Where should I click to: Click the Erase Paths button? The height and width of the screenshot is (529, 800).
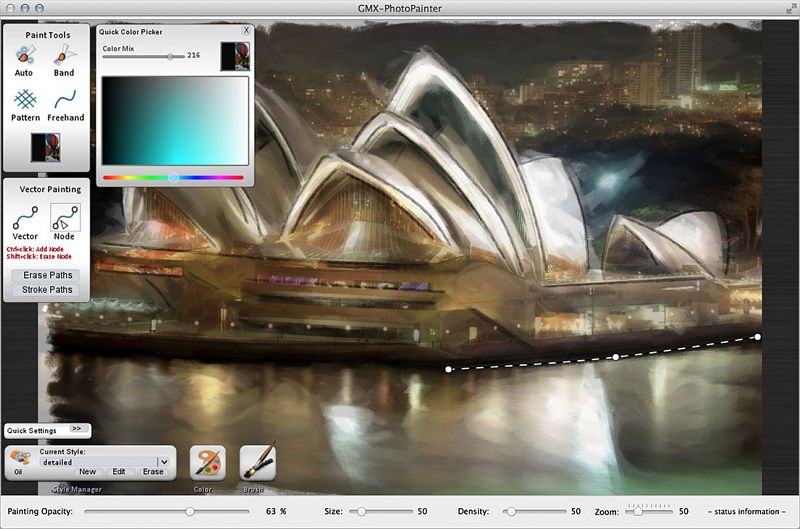pyautogui.click(x=48, y=275)
